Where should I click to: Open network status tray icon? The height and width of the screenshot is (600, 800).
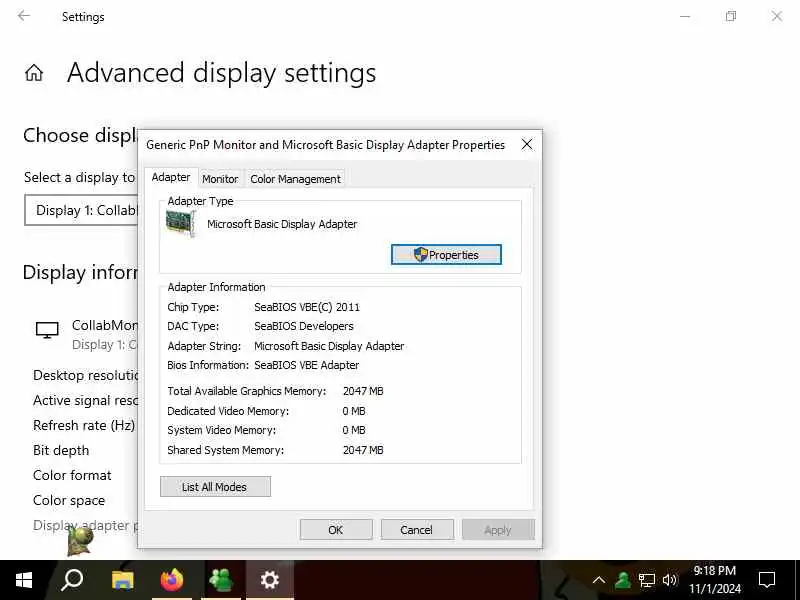pos(646,580)
